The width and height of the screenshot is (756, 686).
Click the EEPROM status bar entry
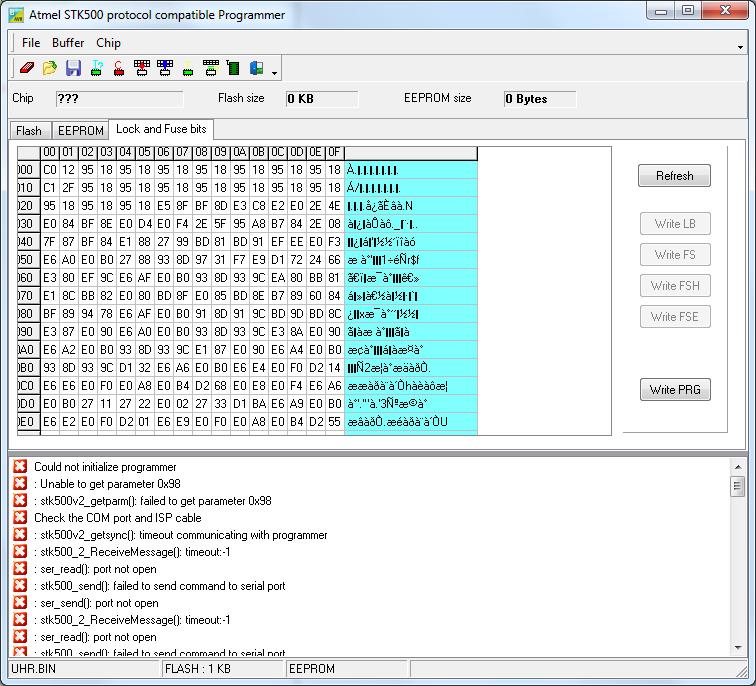point(347,669)
